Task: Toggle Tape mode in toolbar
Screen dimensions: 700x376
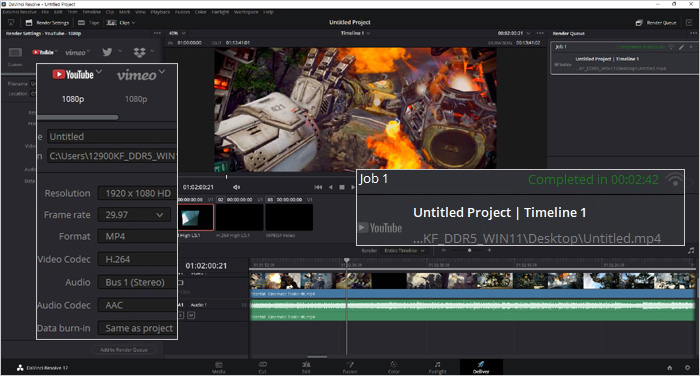Action: click(88, 22)
